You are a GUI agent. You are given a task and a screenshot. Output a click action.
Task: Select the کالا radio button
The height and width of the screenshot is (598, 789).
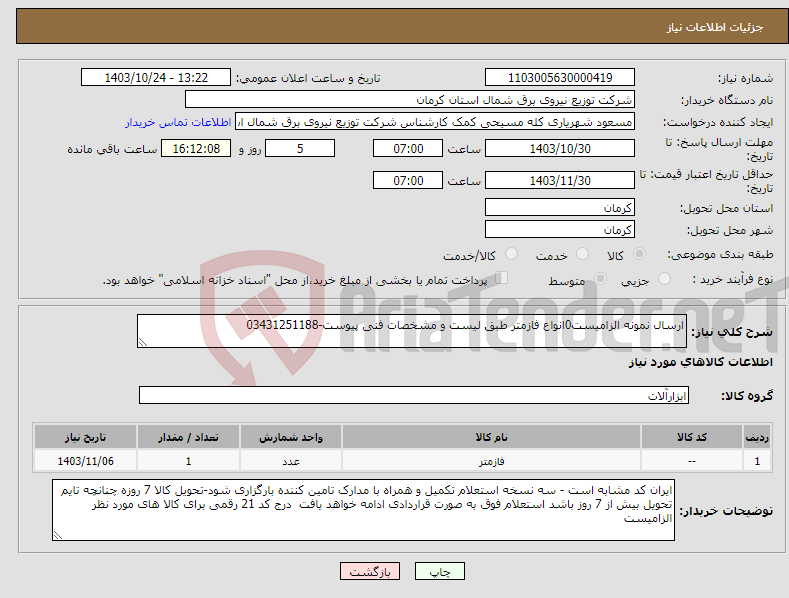pos(640,254)
